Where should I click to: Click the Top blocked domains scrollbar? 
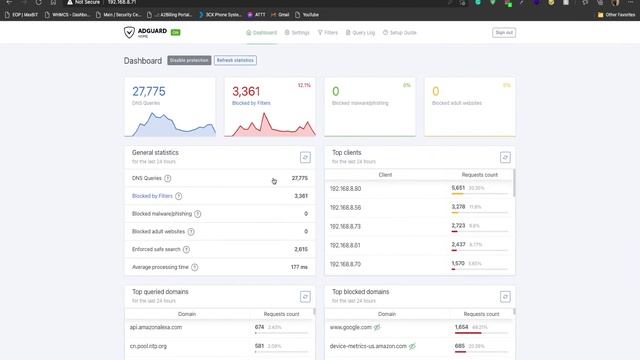tap(514, 311)
